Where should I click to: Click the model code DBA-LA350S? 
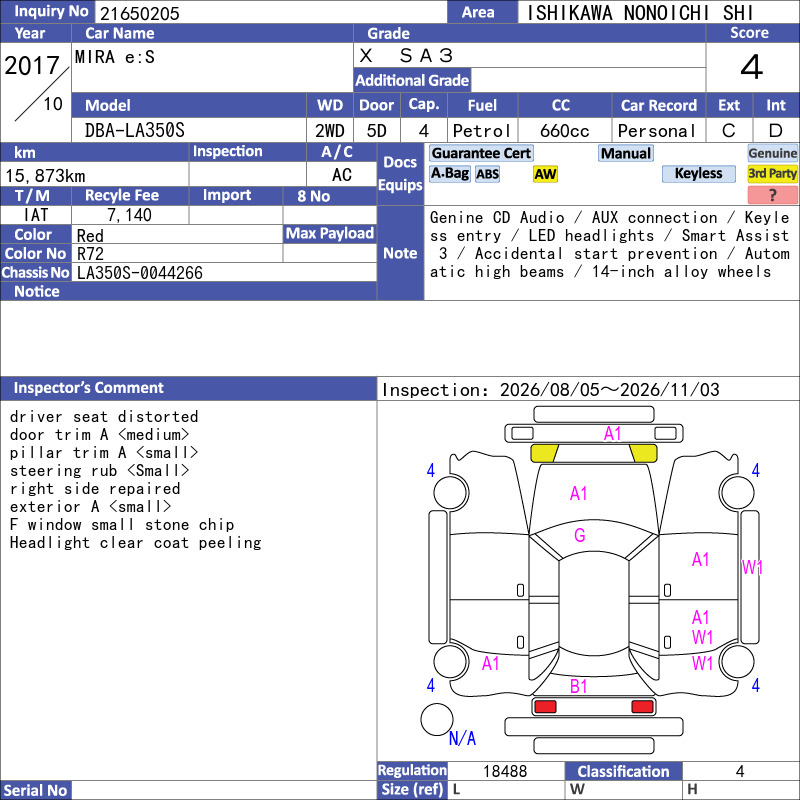point(134,131)
